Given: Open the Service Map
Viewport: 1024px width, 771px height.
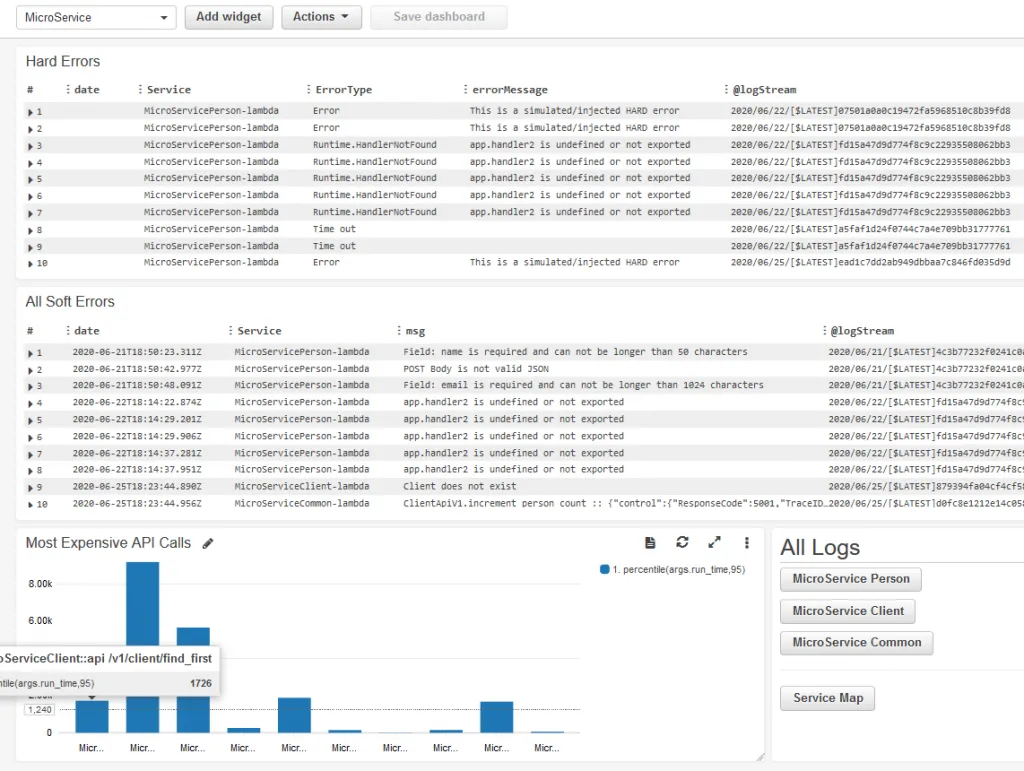Looking at the screenshot, I should click(x=827, y=698).
